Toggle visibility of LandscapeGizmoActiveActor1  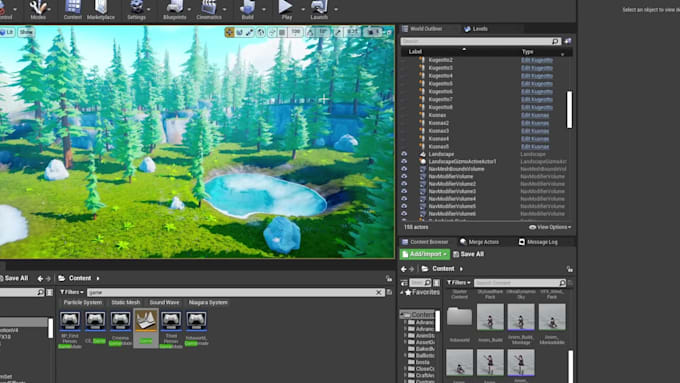pyautogui.click(x=404, y=161)
